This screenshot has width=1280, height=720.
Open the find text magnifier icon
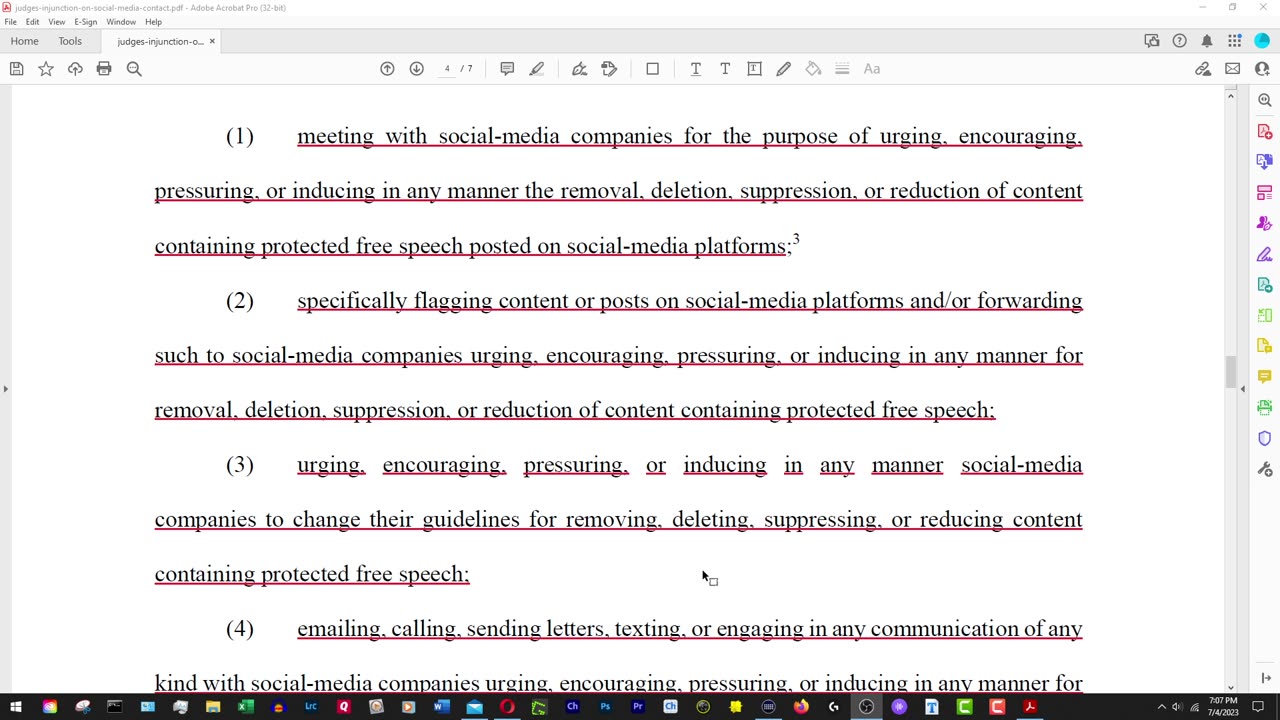pos(134,69)
